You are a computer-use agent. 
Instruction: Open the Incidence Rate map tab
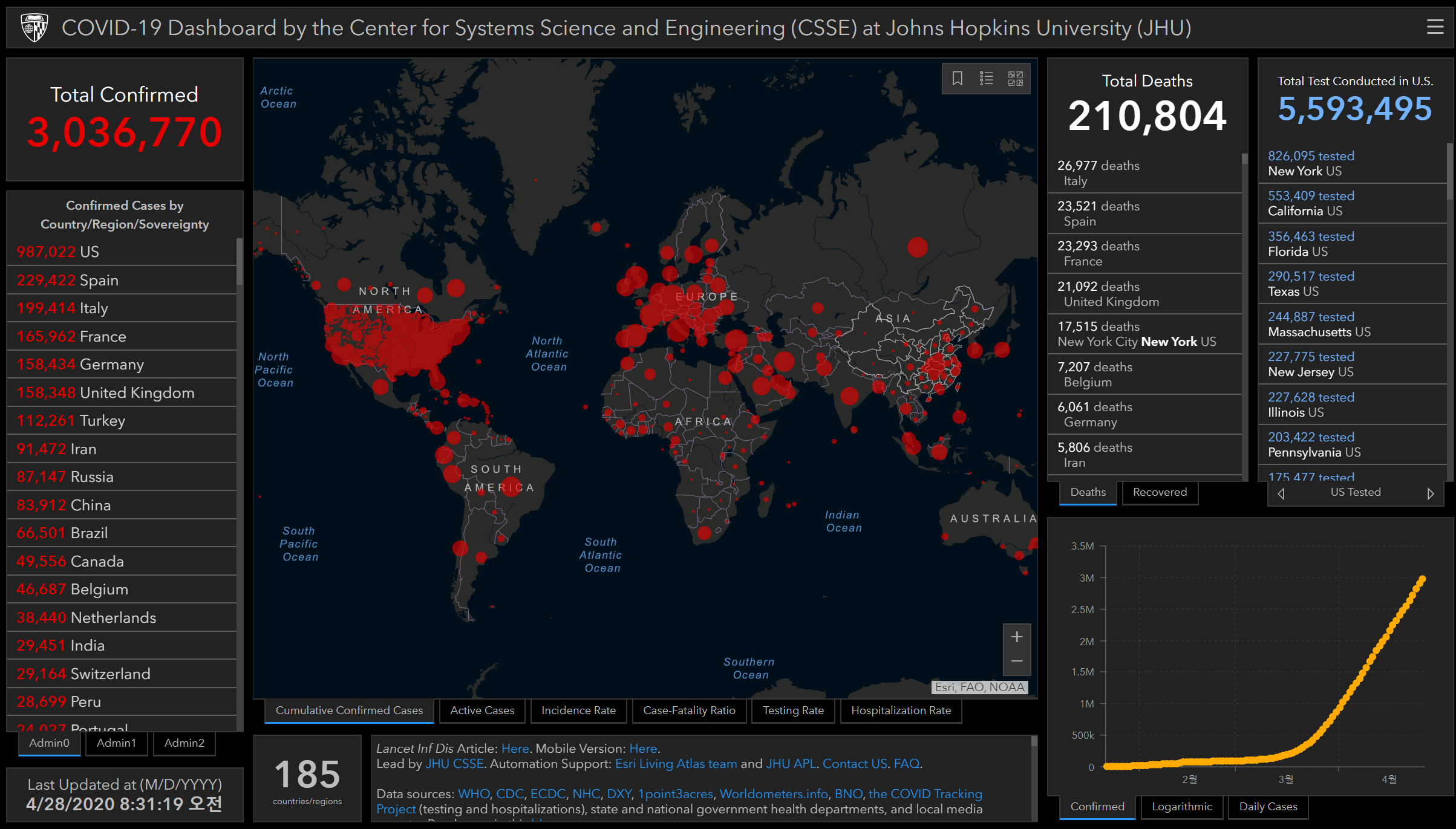pos(578,710)
